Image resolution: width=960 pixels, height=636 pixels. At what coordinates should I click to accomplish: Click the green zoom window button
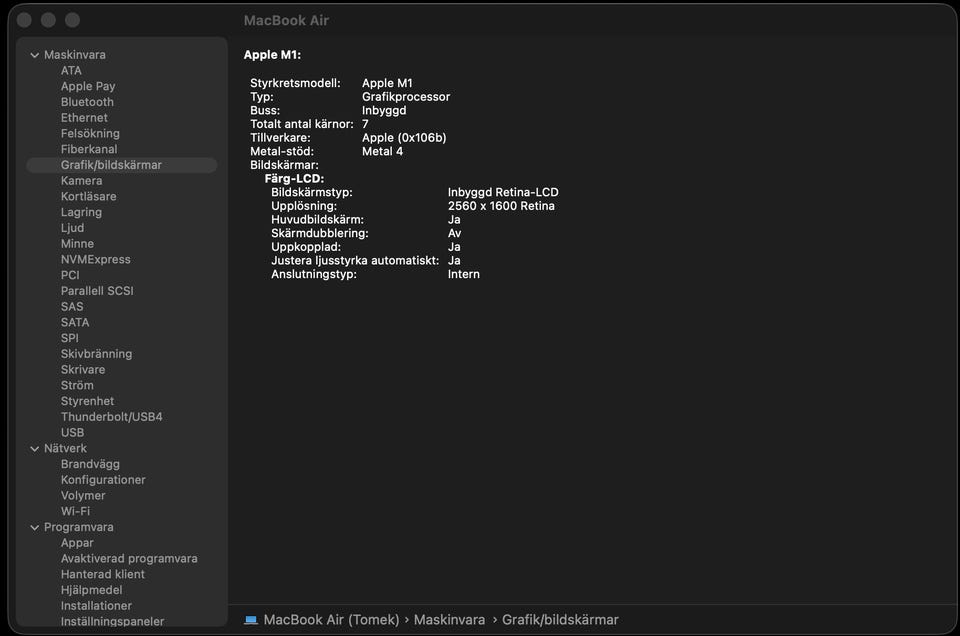pos(72,20)
